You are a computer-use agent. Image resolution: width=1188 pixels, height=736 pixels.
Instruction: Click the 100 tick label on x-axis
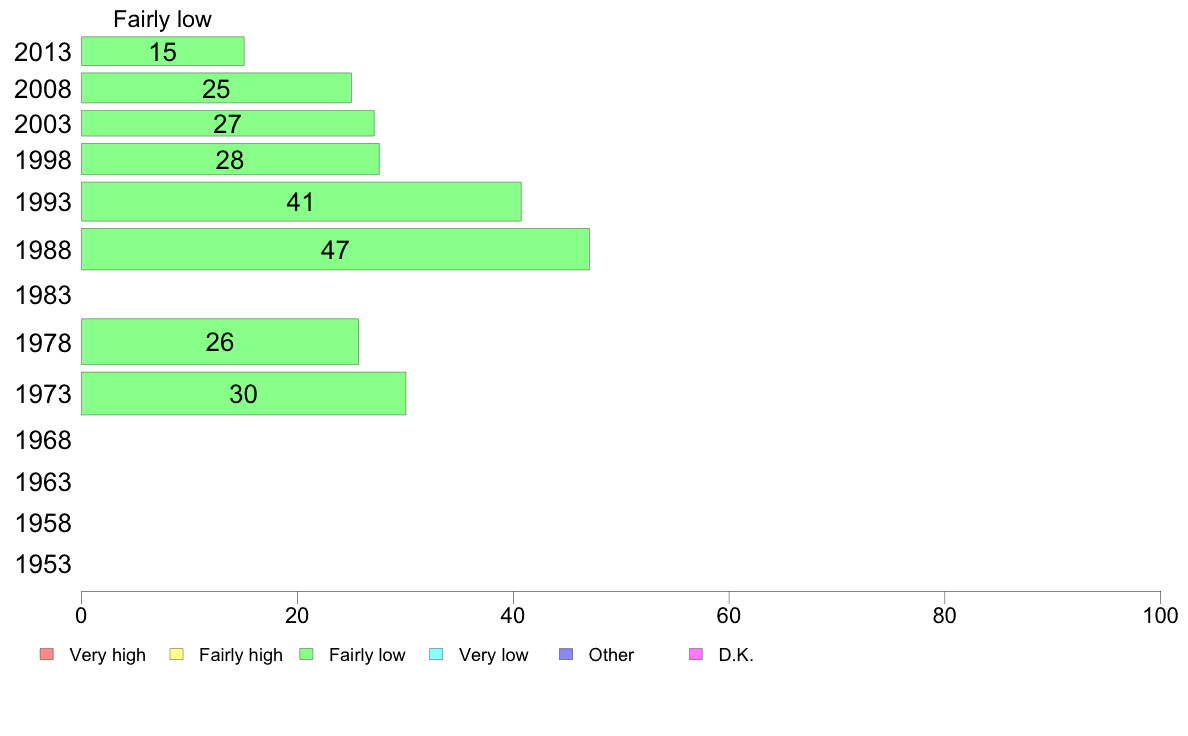click(1160, 615)
